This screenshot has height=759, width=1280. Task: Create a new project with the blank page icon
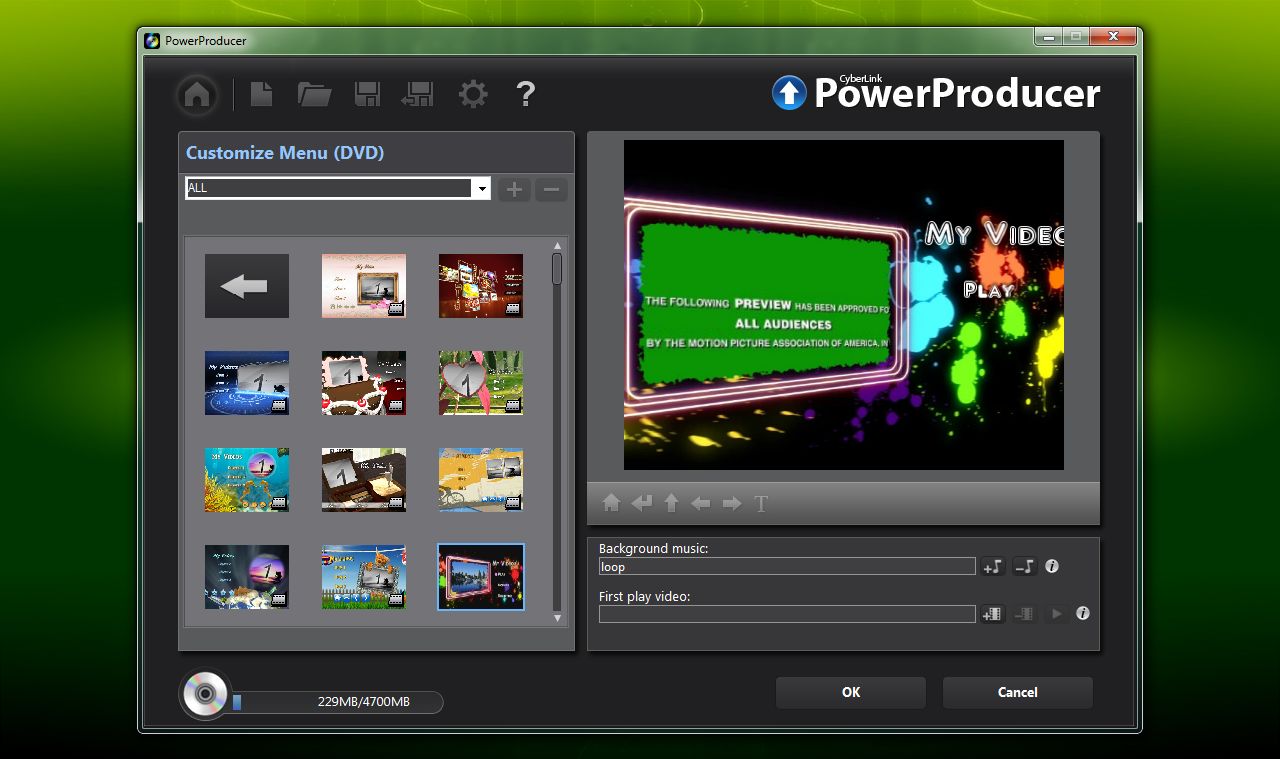pyautogui.click(x=261, y=94)
